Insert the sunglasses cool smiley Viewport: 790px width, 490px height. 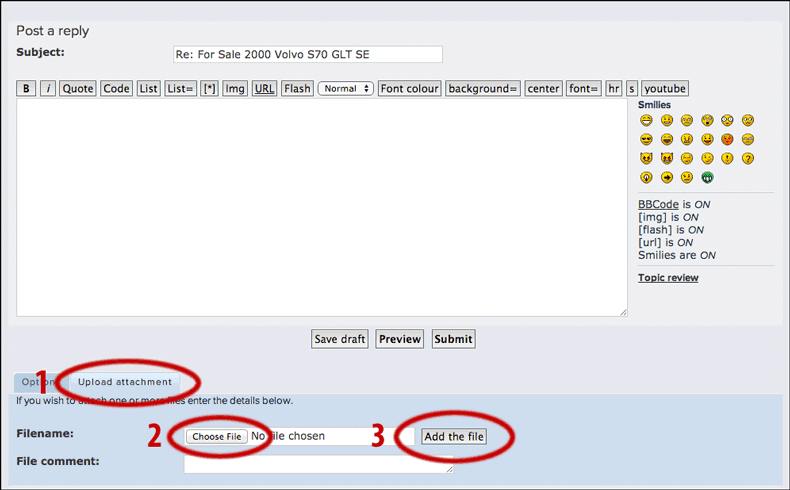click(646, 140)
